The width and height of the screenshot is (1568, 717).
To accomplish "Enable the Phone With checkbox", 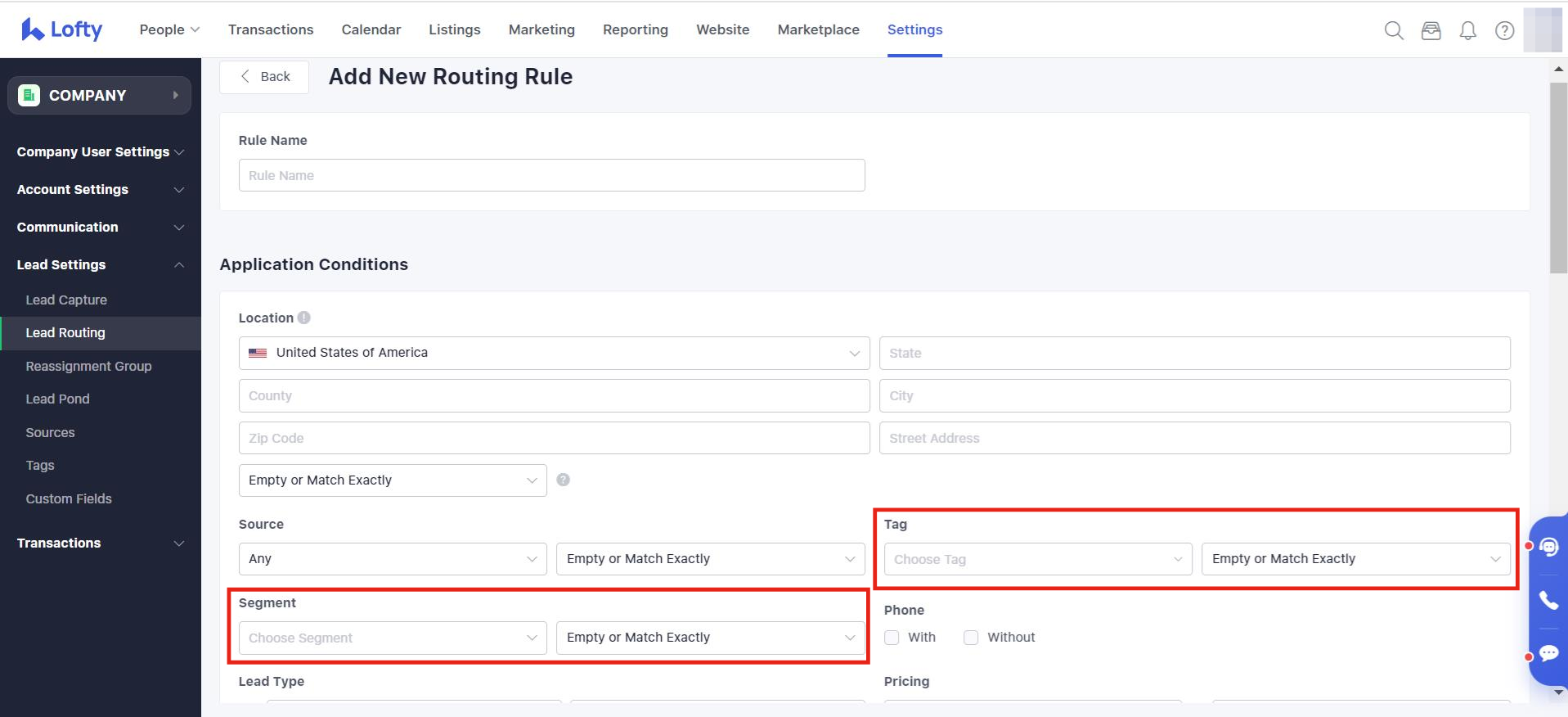I will click(x=892, y=638).
